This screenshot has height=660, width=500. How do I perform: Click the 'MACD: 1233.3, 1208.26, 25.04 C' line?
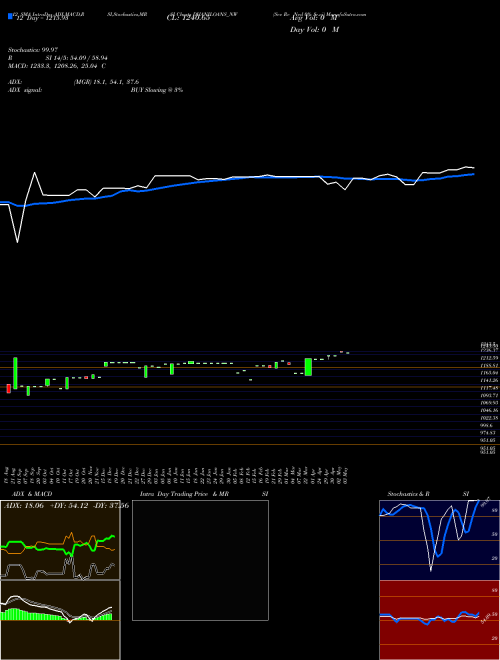point(57,66)
